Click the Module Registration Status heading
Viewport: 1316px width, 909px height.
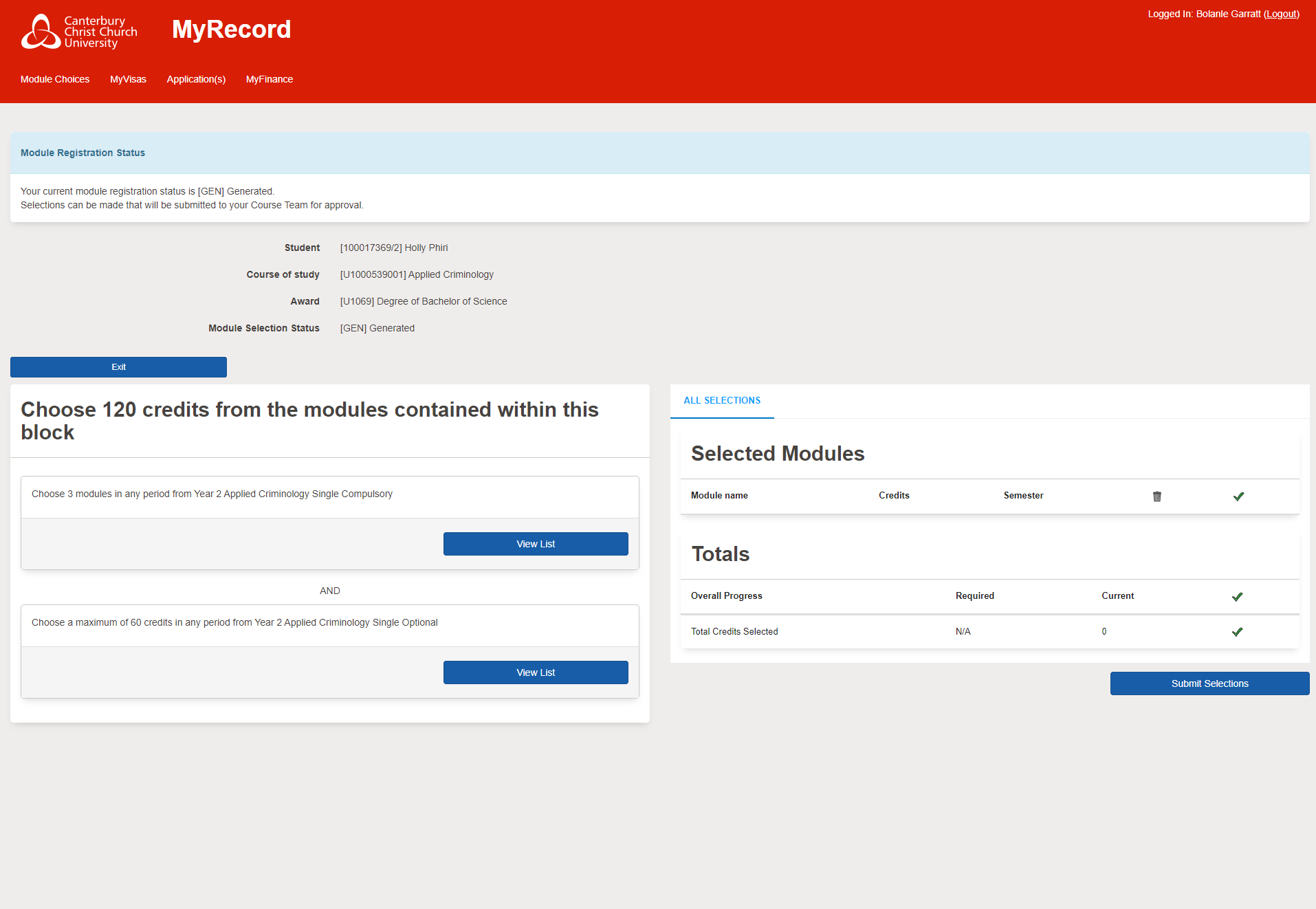(x=83, y=153)
